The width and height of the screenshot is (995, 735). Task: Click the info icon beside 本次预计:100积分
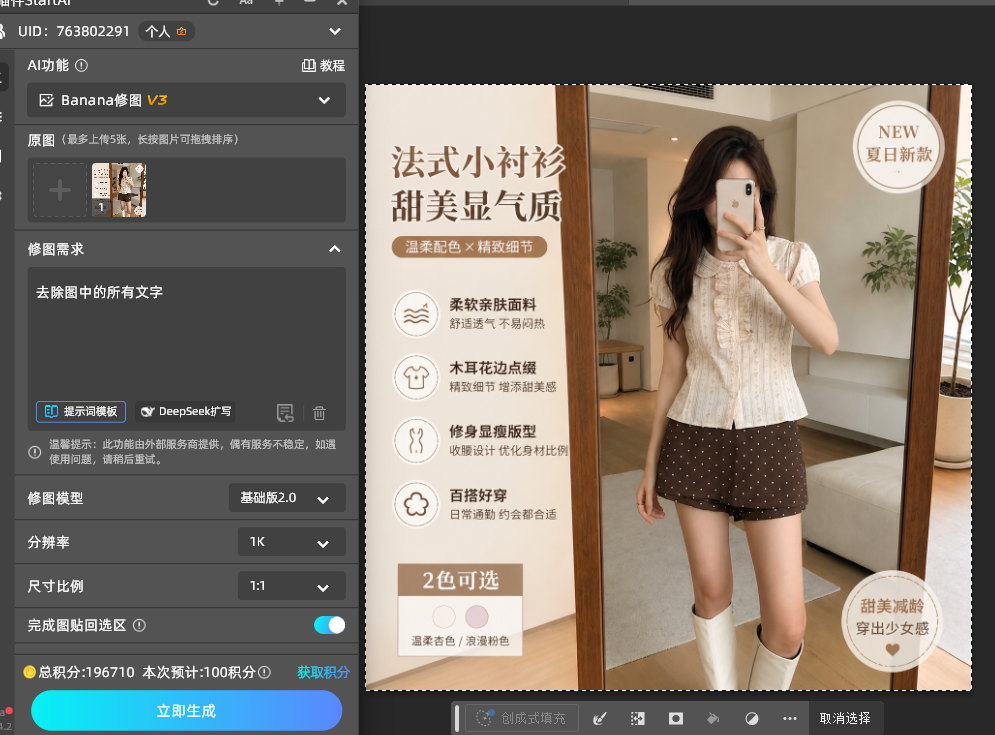(265, 672)
